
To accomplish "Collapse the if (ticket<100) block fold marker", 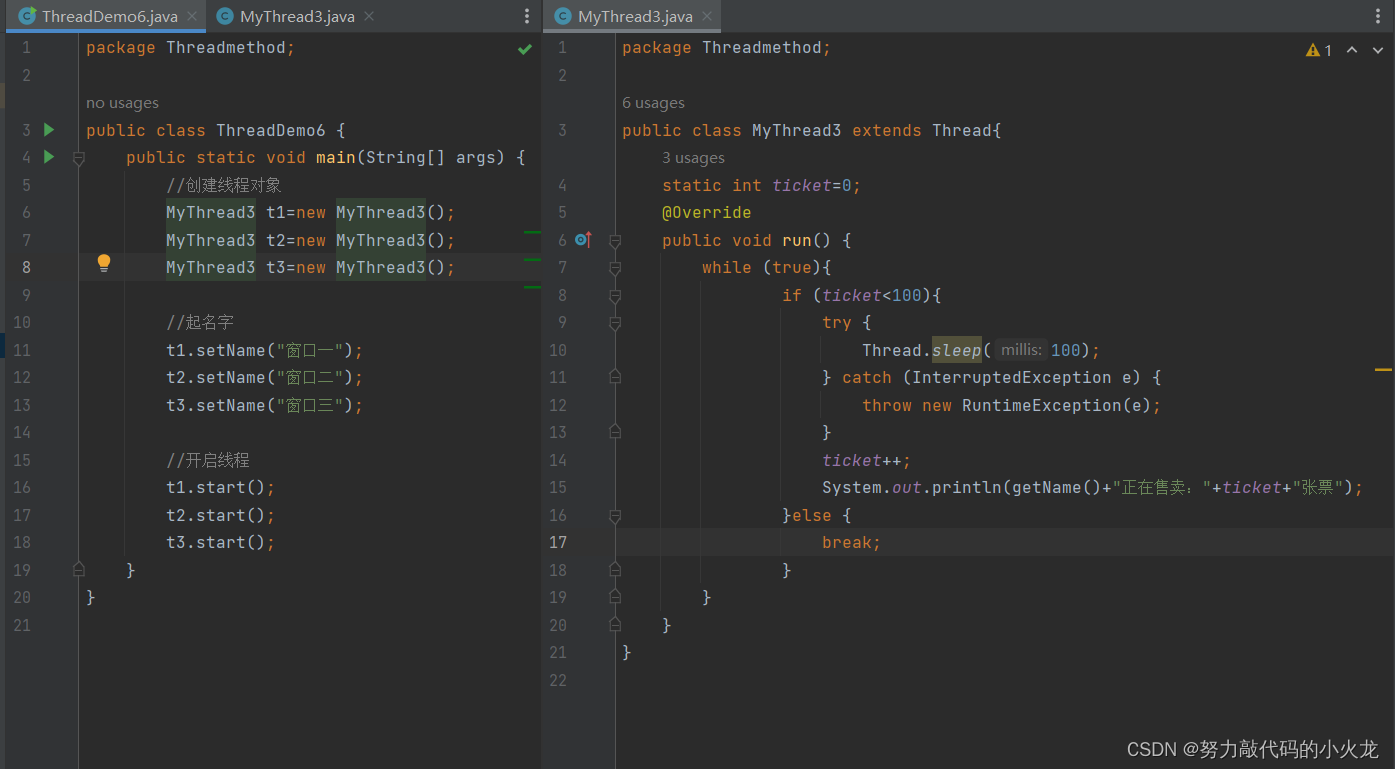I will click(x=615, y=296).
